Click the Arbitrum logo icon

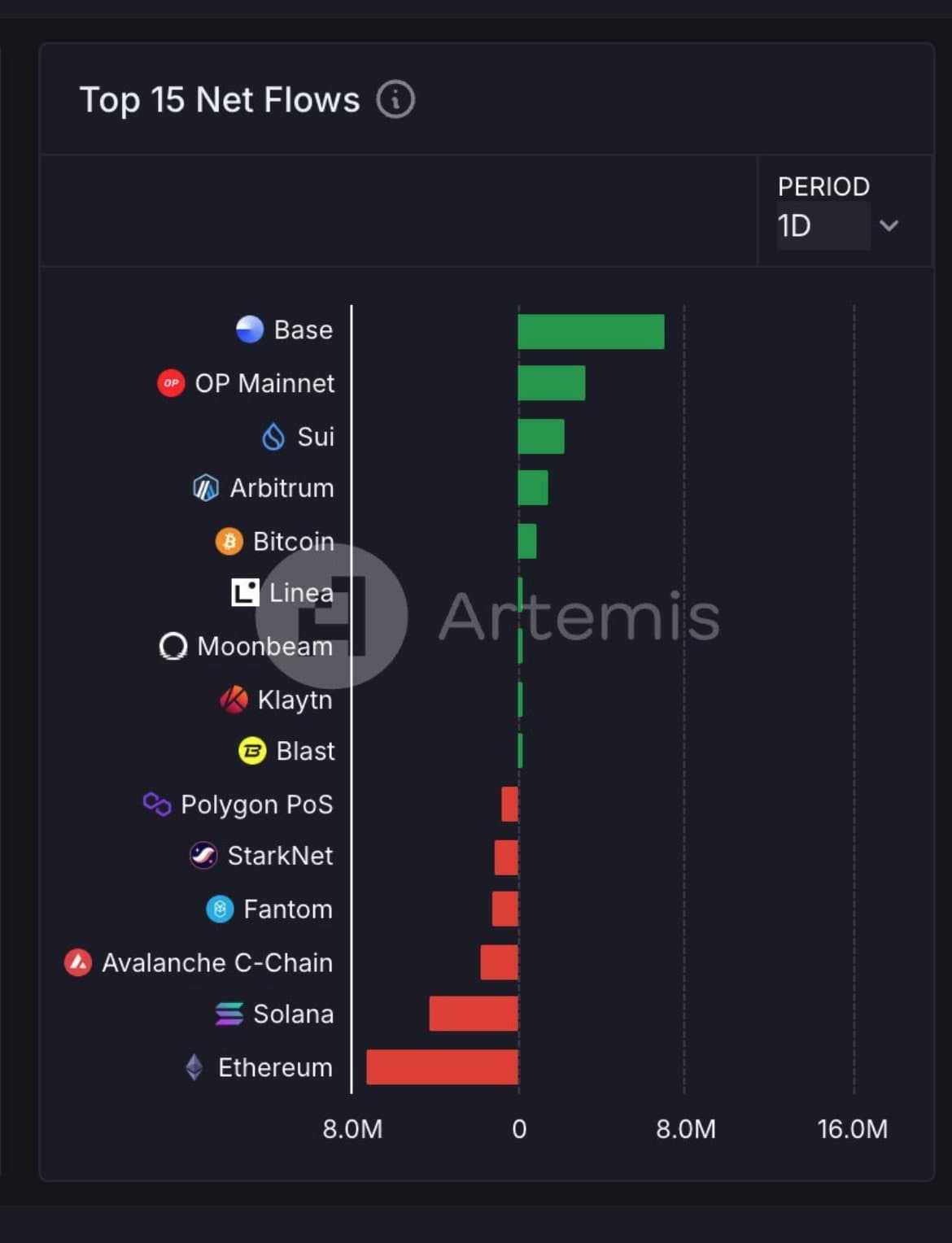205,488
